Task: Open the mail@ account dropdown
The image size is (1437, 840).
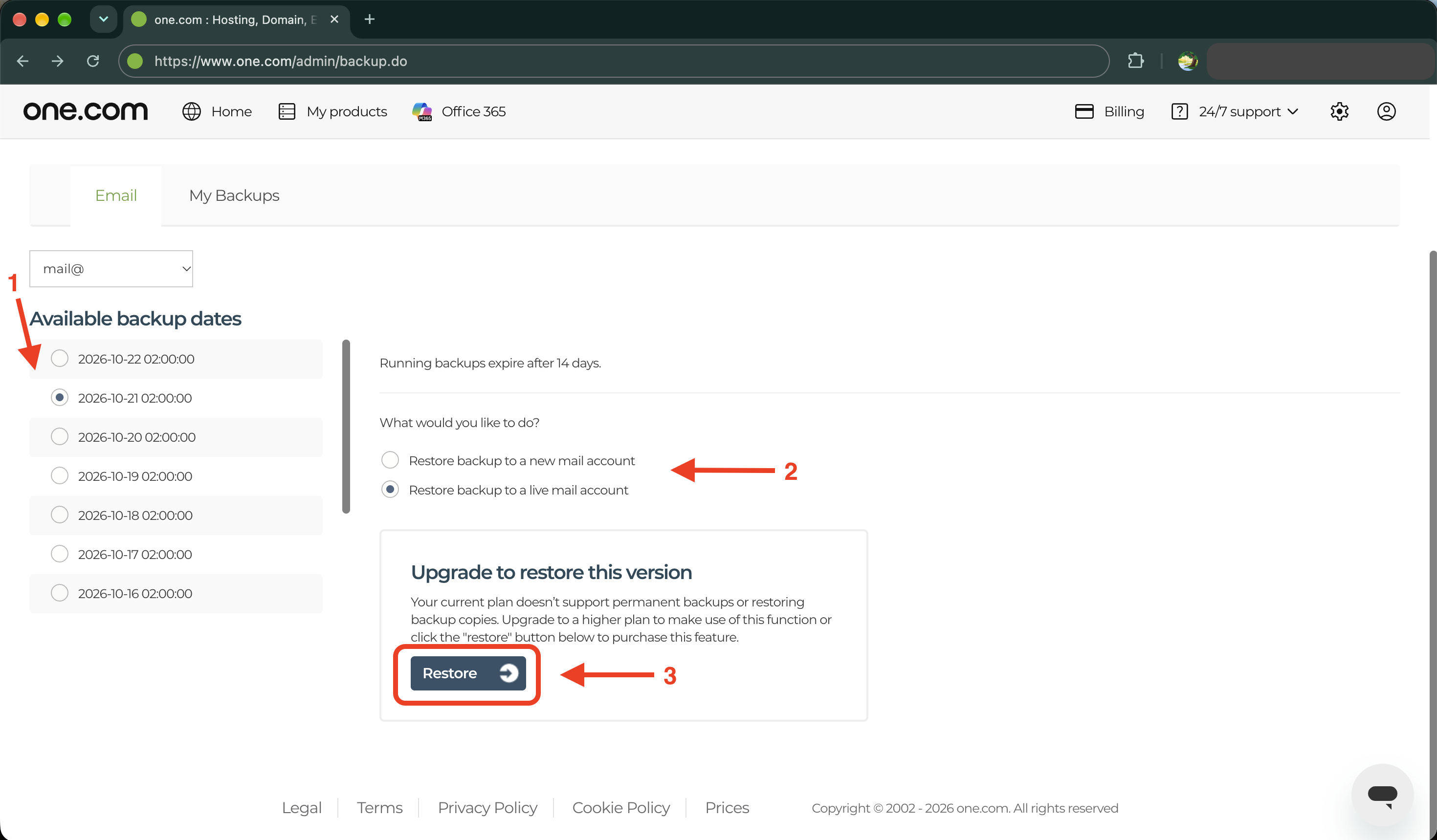Action: [x=111, y=268]
